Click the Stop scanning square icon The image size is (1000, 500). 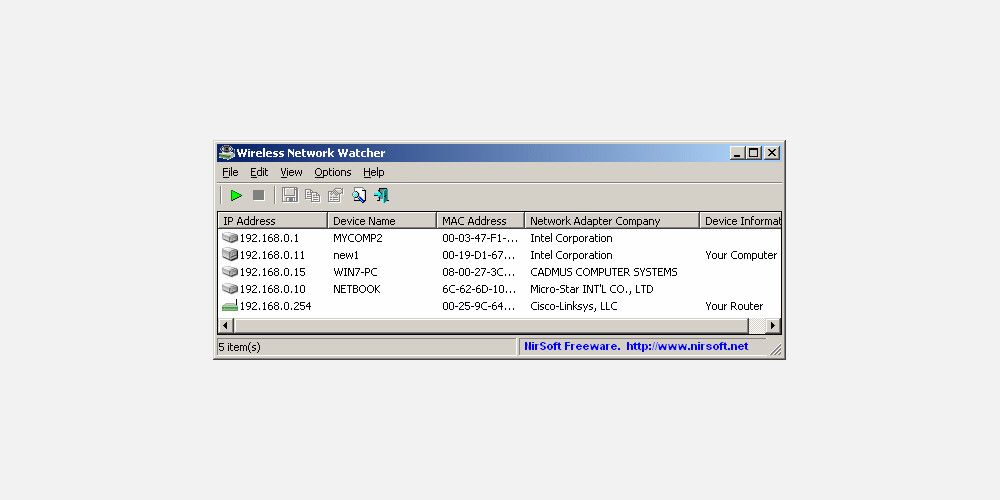258,195
